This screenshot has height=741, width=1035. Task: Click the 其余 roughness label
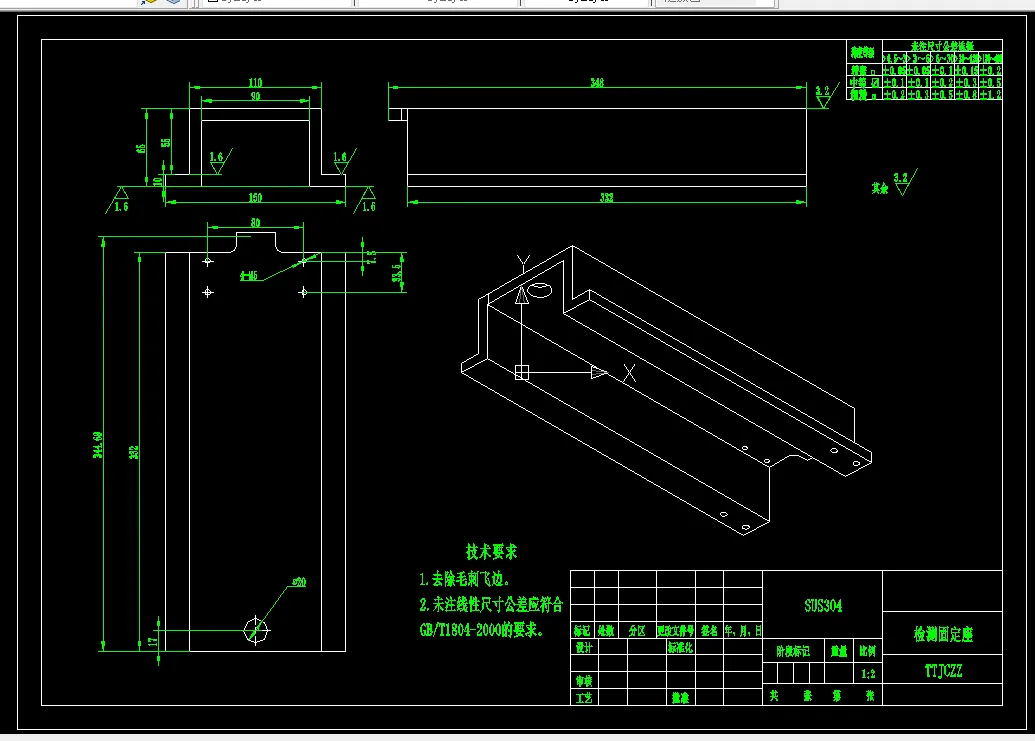point(879,189)
